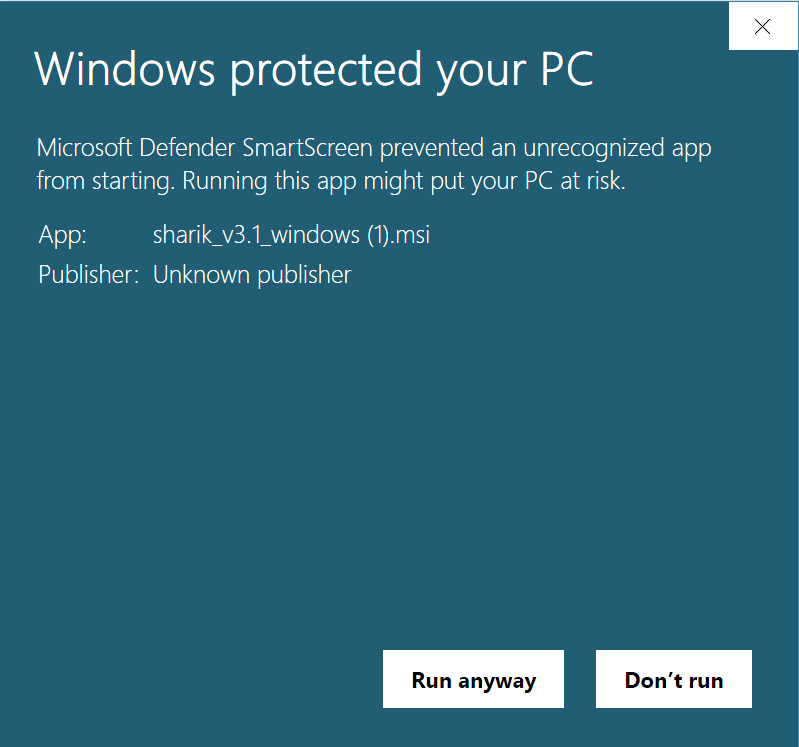Click the 'Publisher:' label
The image size is (799, 747).
click(89, 275)
